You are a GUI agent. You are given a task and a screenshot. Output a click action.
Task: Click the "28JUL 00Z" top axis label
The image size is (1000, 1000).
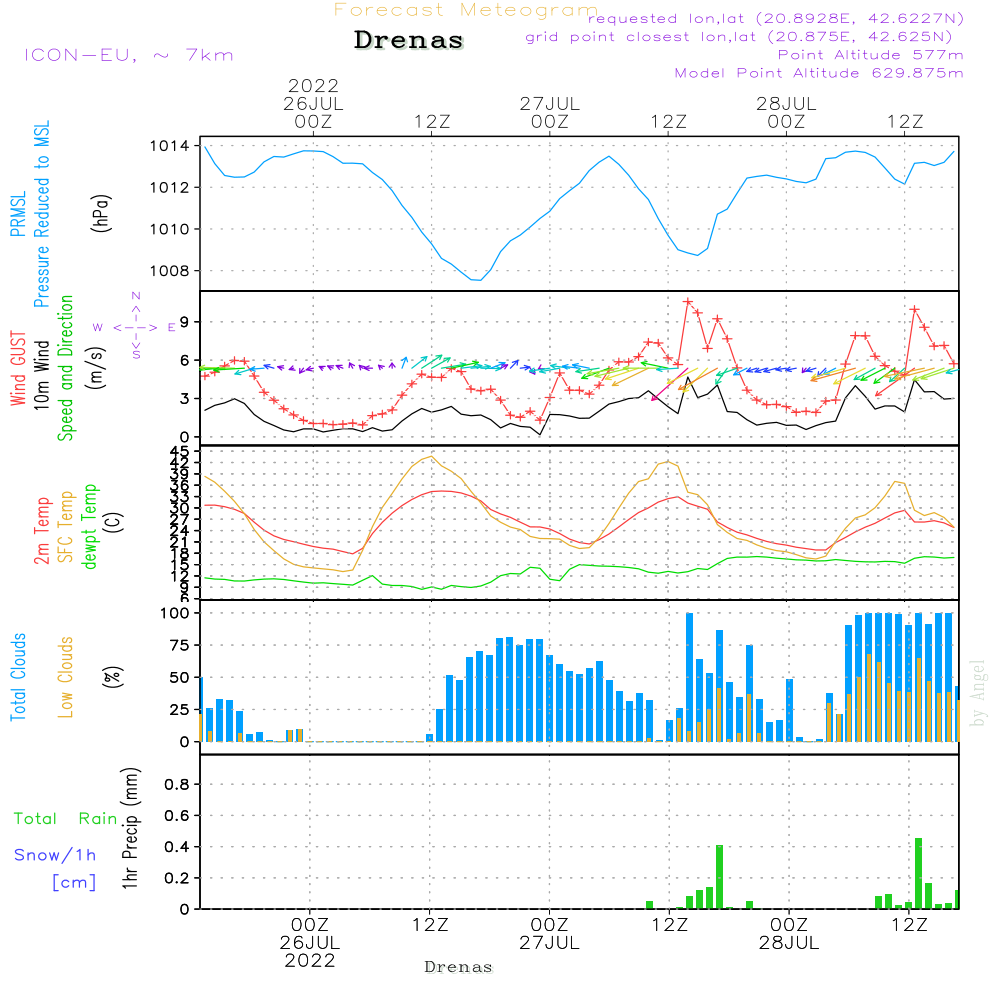click(x=786, y=112)
